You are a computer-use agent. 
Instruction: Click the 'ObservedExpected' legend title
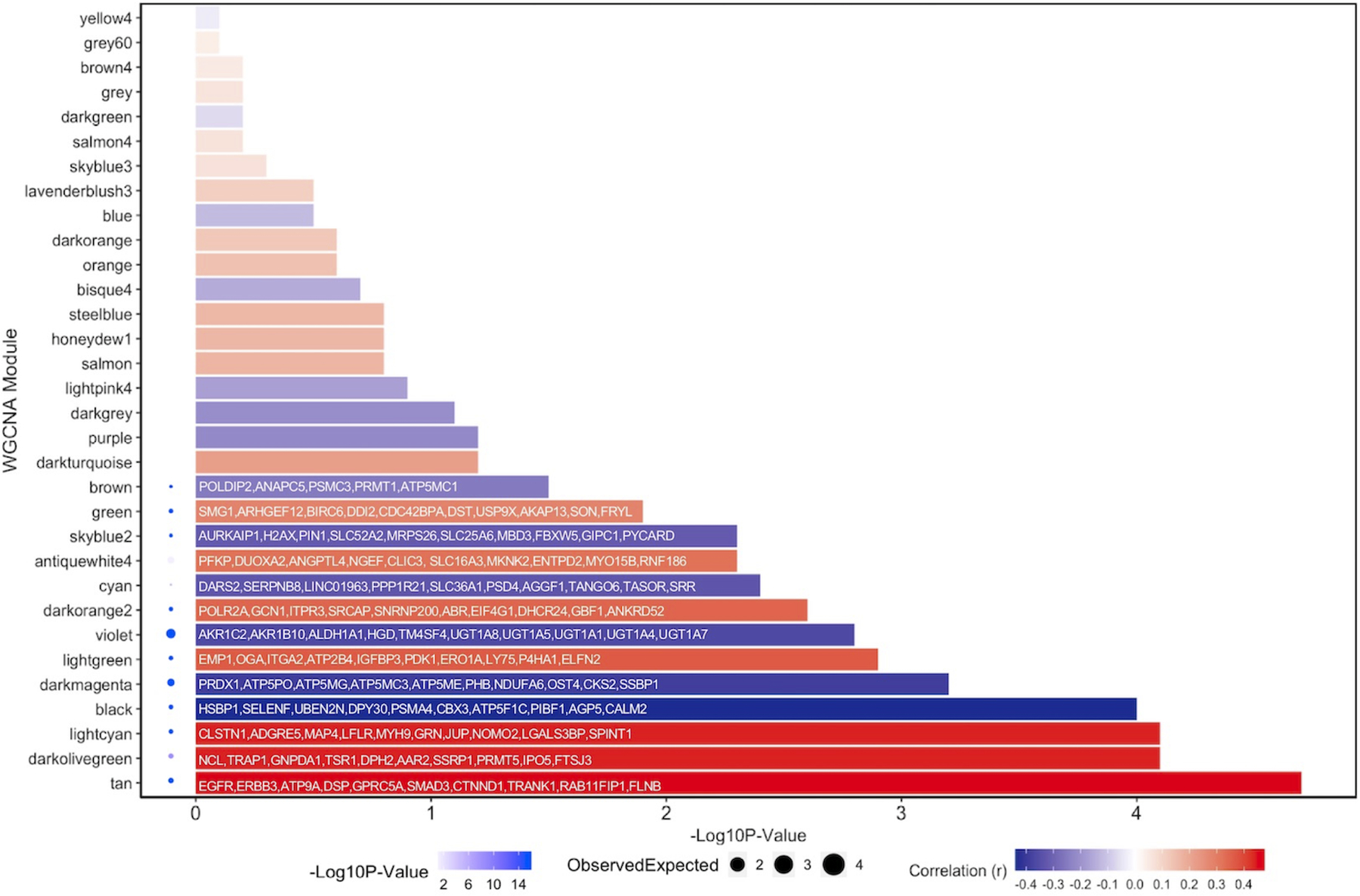pos(642,866)
